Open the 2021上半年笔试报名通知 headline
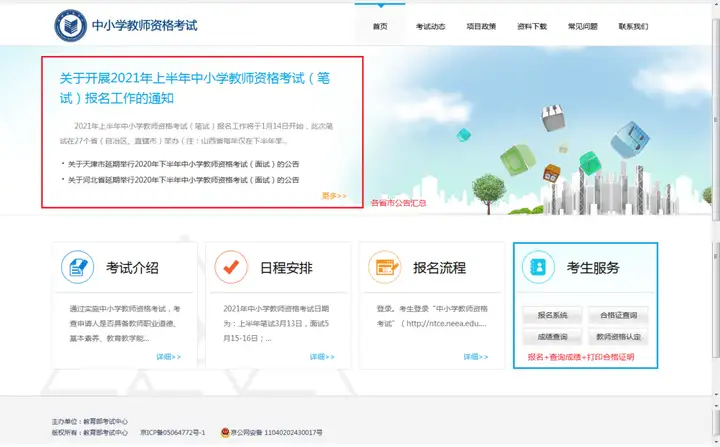Viewport: 720px width, 447px height. coord(195,88)
